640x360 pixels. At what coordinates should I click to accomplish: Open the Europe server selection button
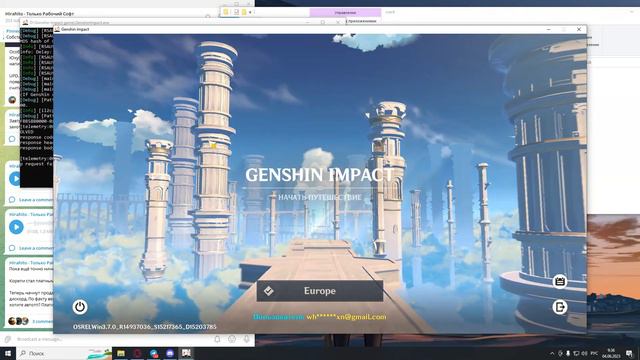pyautogui.click(x=320, y=291)
